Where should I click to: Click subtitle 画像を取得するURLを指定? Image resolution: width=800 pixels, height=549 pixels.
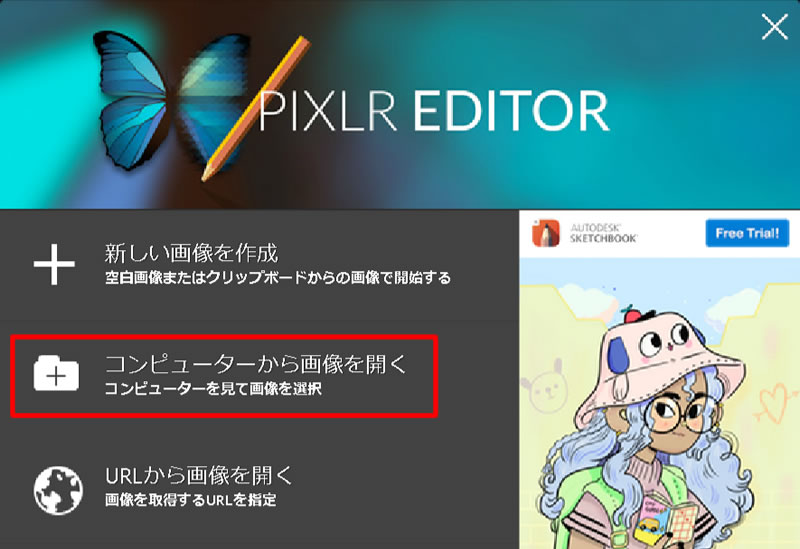point(190,500)
